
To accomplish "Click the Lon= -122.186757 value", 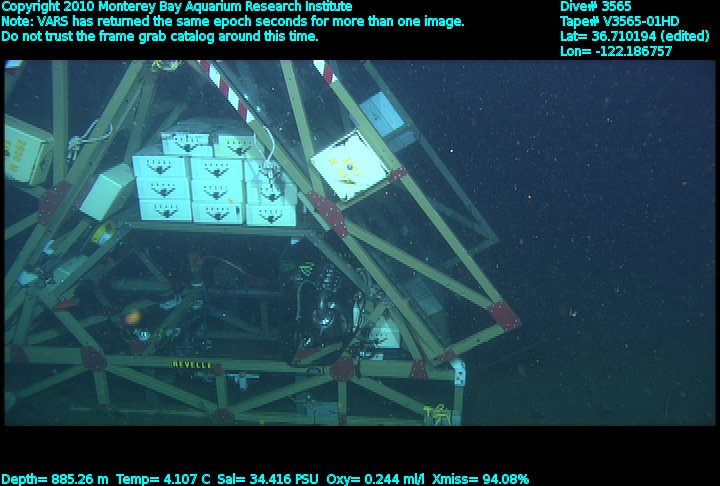I will (616, 51).
